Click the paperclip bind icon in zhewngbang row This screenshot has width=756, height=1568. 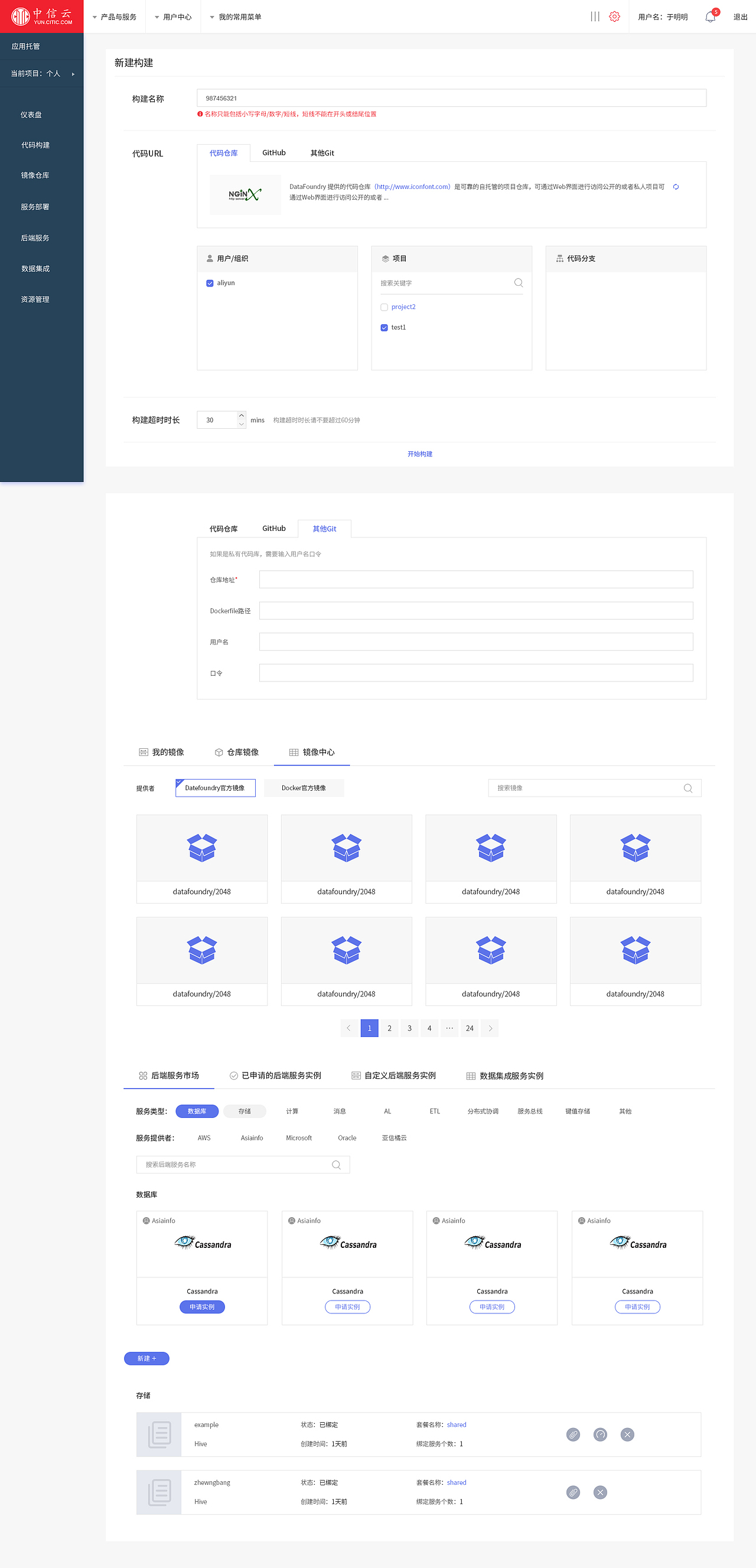pyautogui.click(x=573, y=1492)
